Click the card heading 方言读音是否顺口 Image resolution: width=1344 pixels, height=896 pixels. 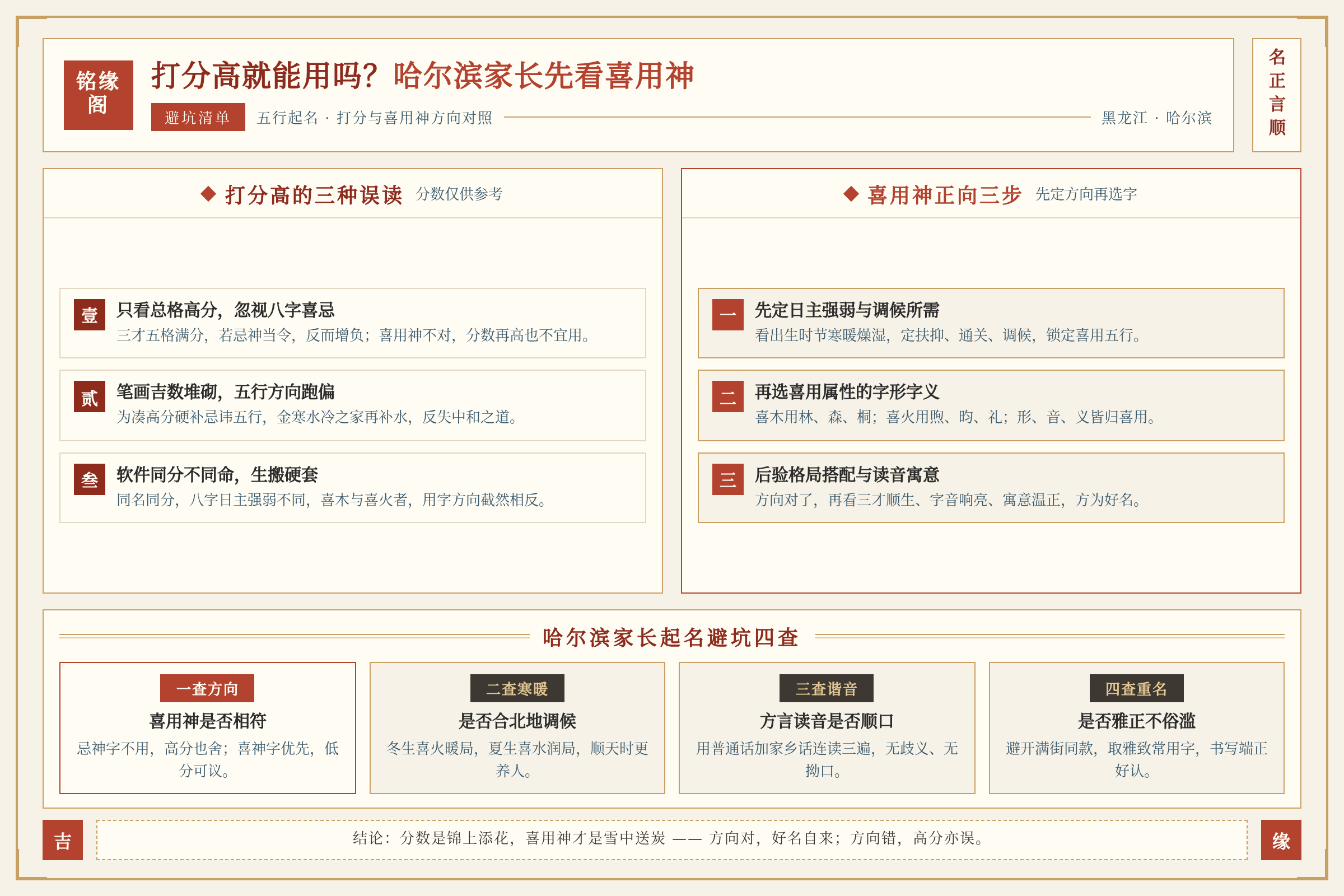827,721
